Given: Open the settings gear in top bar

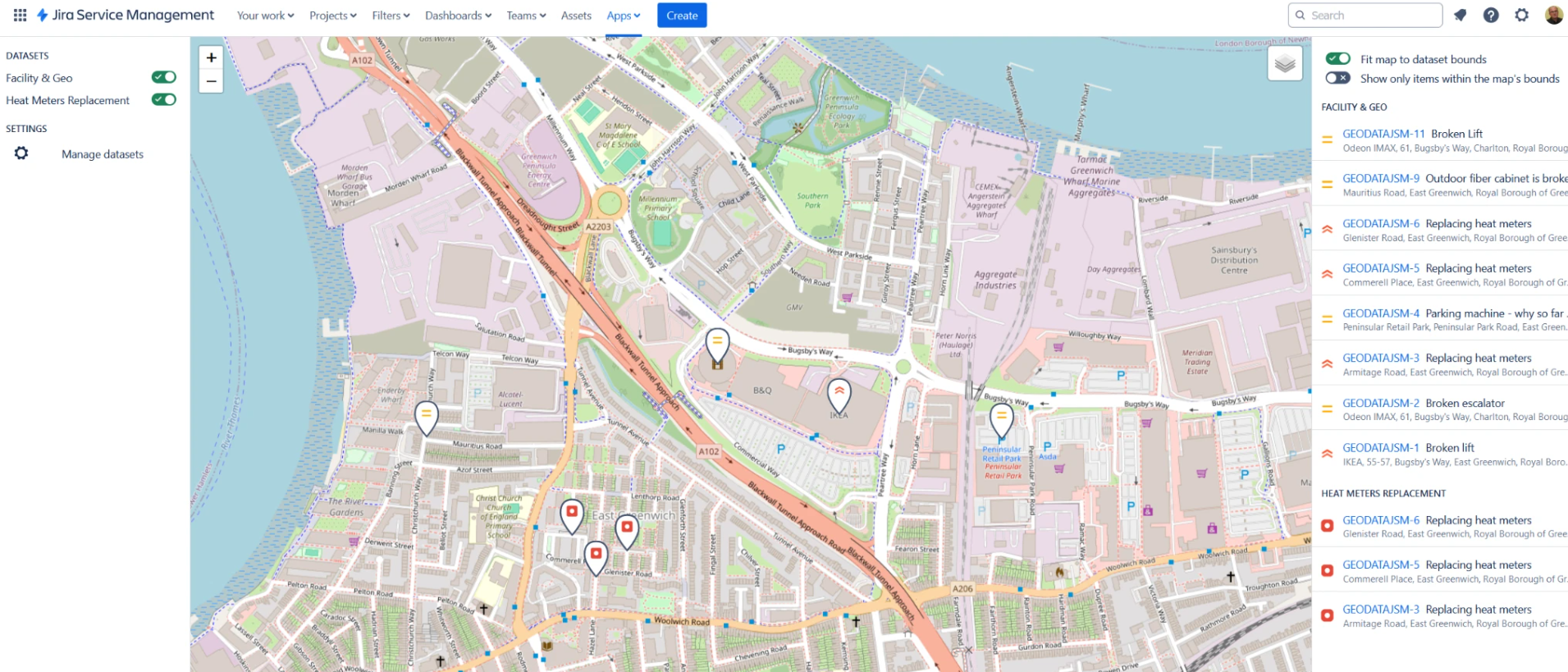Looking at the screenshot, I should click(x=1522, y=15).
